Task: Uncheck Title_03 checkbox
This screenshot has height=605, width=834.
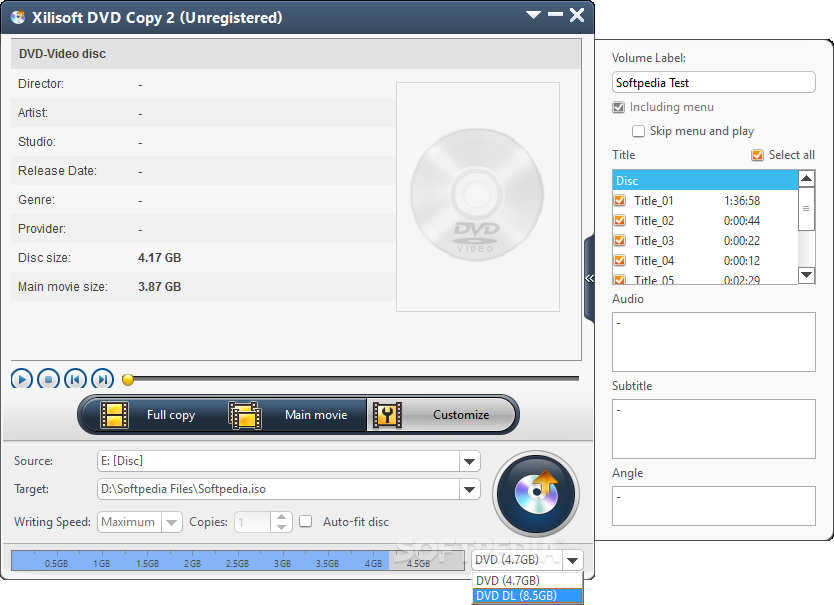Action: (620, 241)
